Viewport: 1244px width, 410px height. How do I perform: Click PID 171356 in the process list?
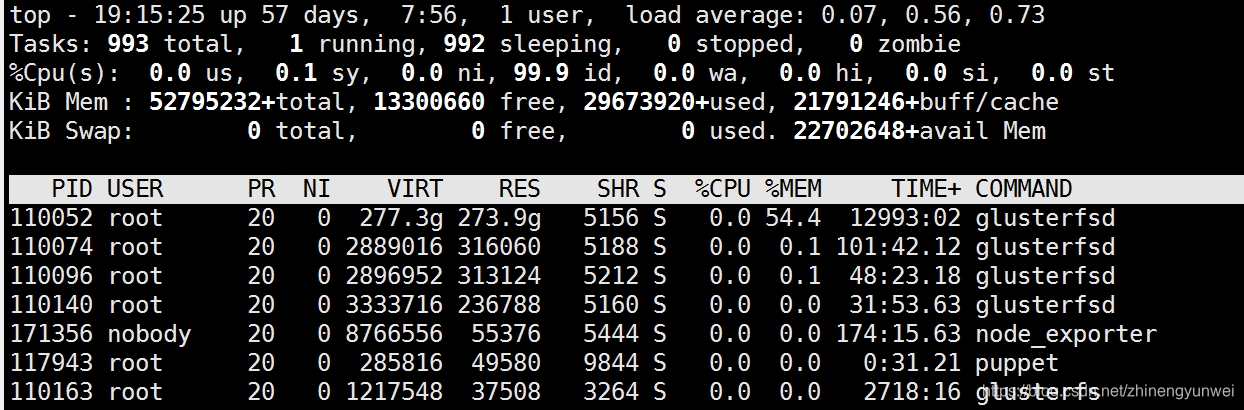point(50,334)
